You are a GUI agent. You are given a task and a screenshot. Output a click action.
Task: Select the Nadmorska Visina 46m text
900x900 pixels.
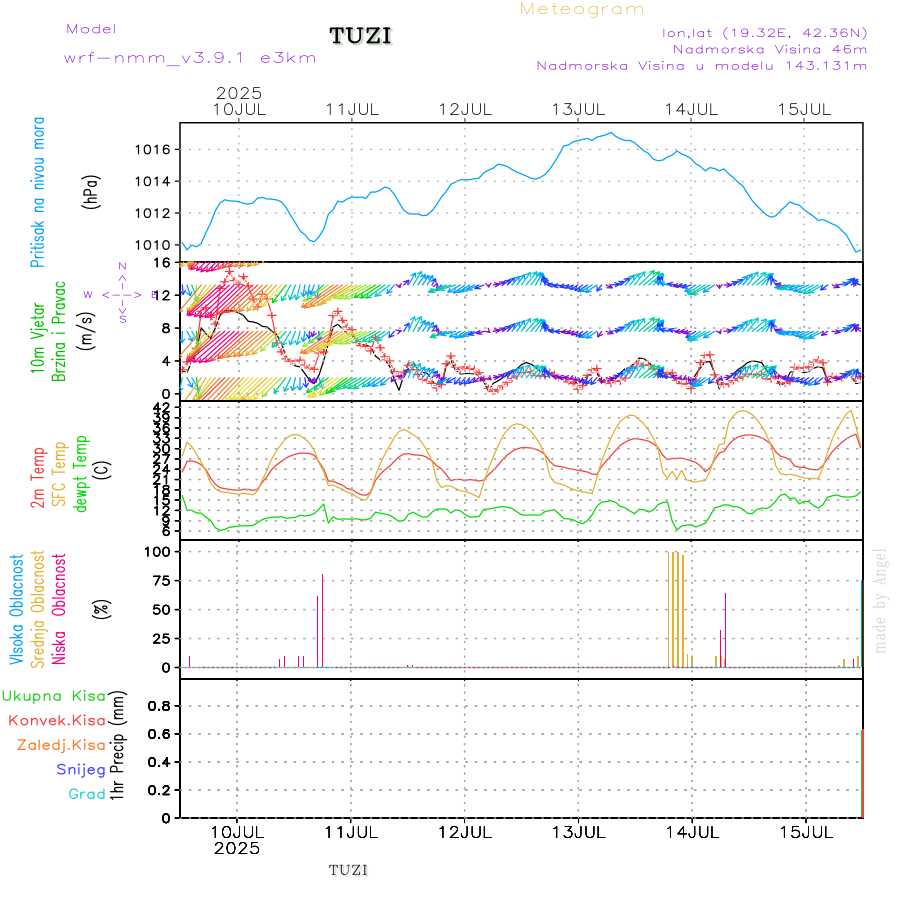click(x=769, y=48)
